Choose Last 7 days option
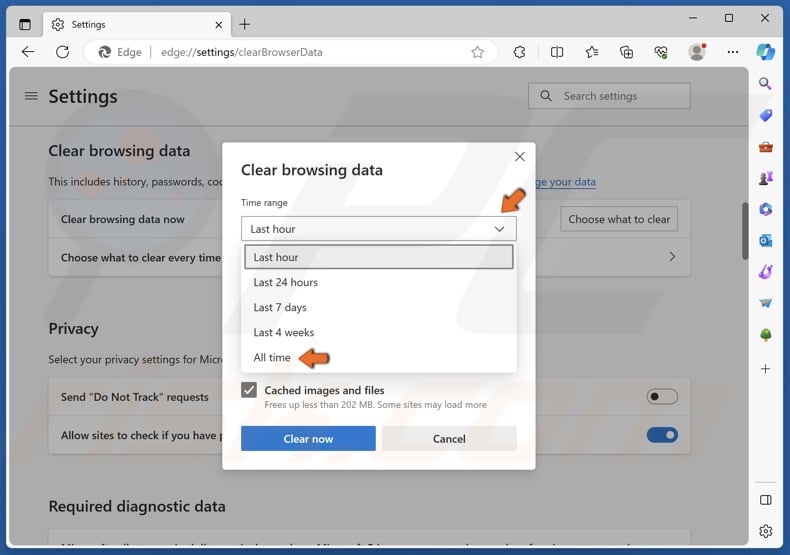Screen dimensions: 790x555 click(x=280, y=307)
